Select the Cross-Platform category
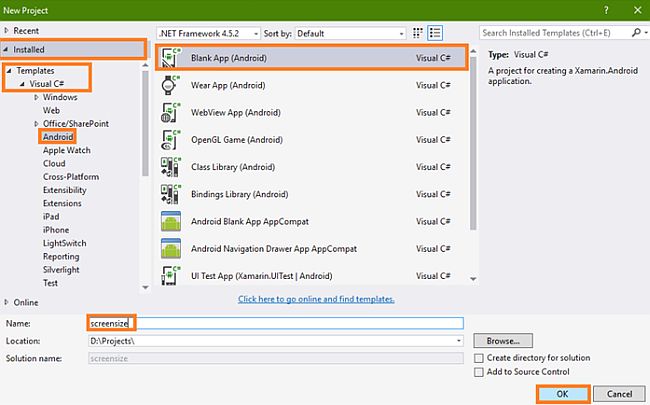The width and height of the screenshot is (650, 405). pos(71,177)
